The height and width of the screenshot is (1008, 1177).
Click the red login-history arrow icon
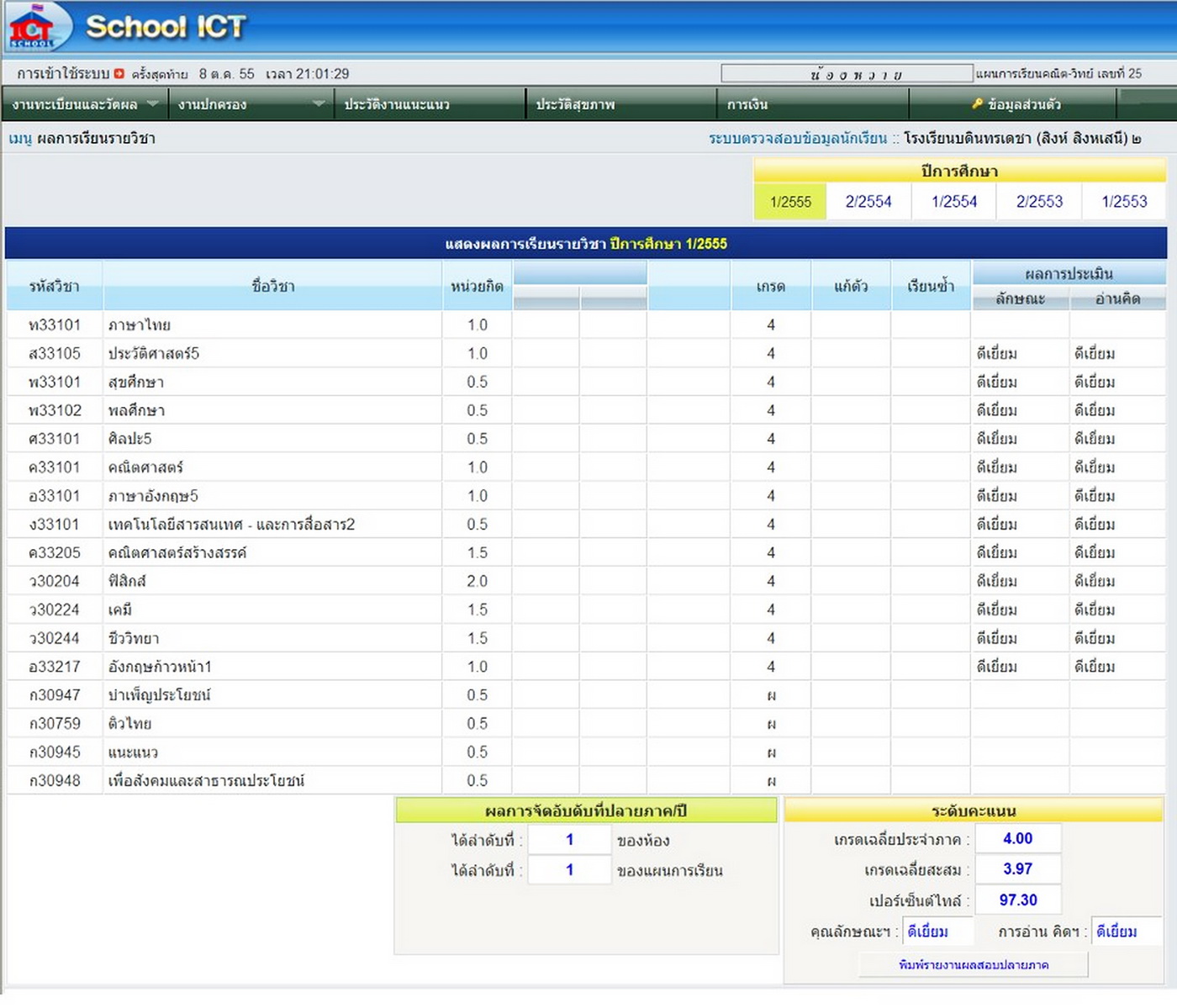click(119, 74)
